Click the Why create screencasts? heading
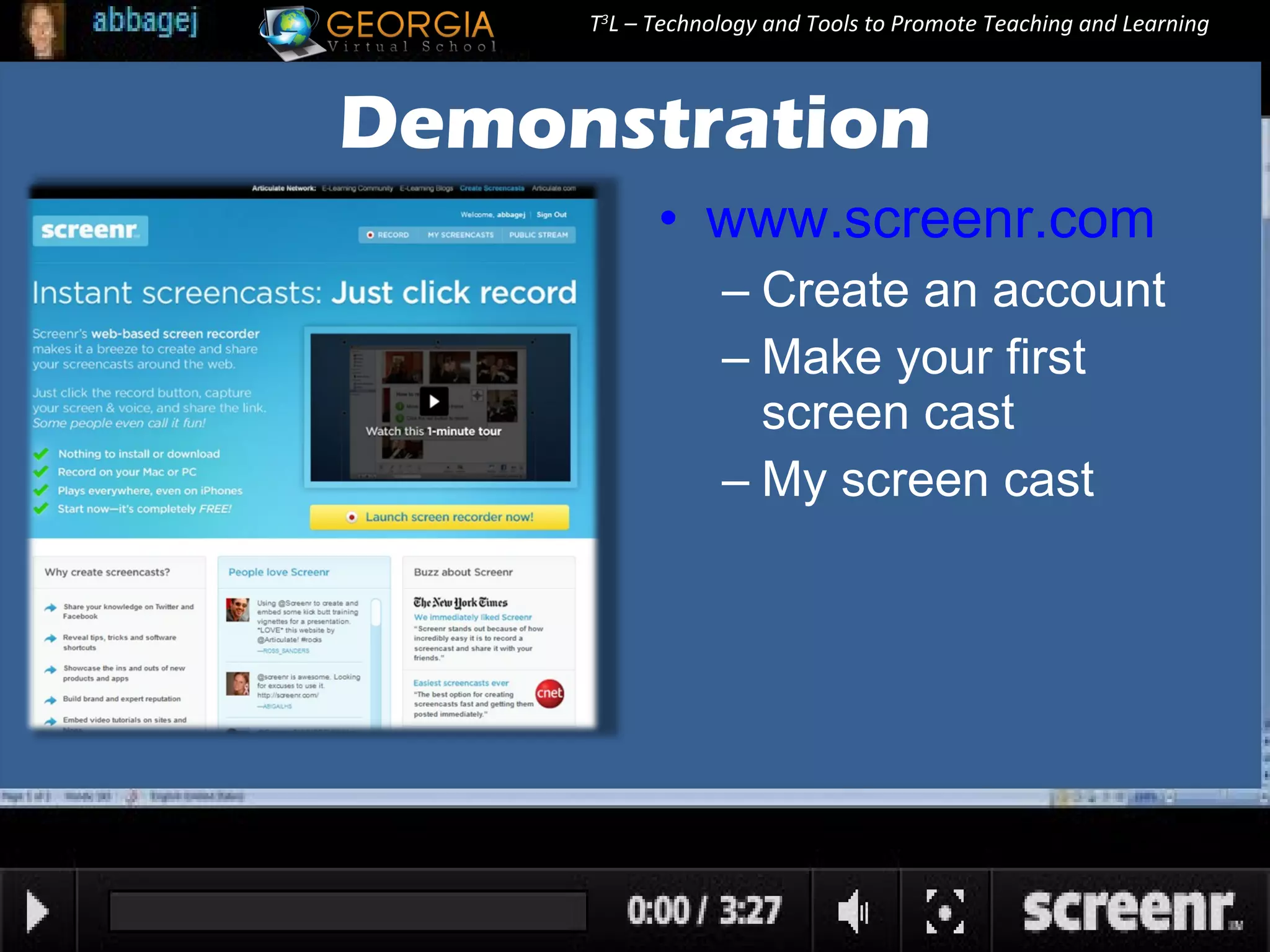This screenshot has height=952, width=1270. (107, 572)
